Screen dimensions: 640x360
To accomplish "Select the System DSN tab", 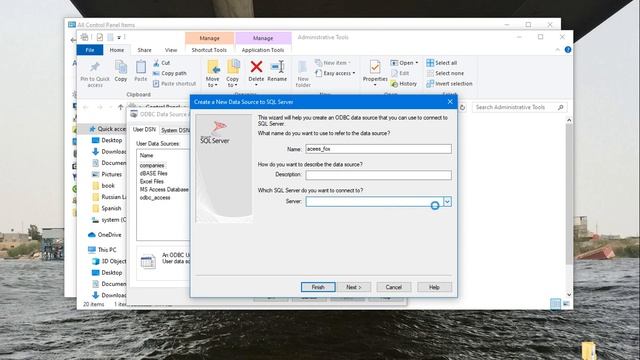I will (x=175, y=130).
